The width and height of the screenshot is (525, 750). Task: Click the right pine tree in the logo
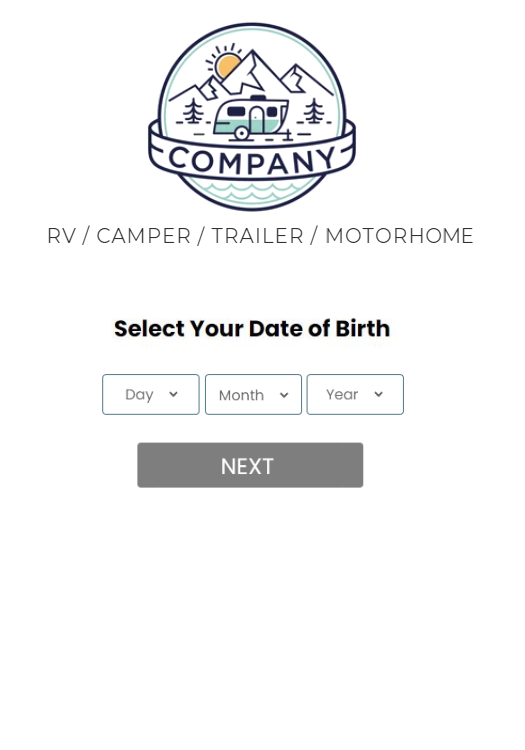click(314, 110)
